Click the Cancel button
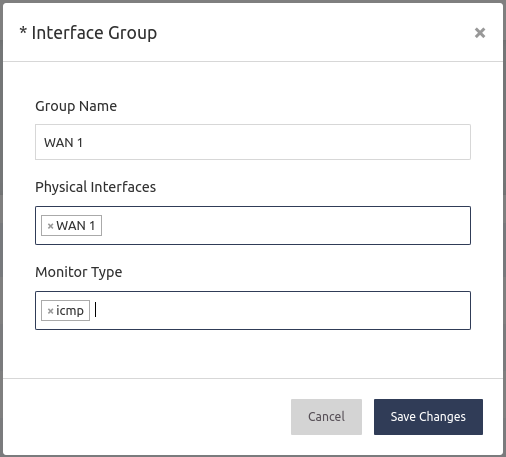Image resolution: width=506 pixels, height=457 pixels. 326,417
